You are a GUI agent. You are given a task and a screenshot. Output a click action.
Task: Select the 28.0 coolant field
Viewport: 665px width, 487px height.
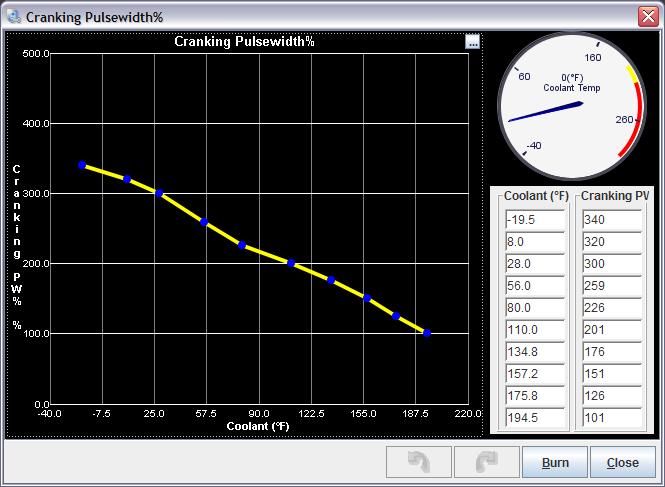[x=536, y=264]
